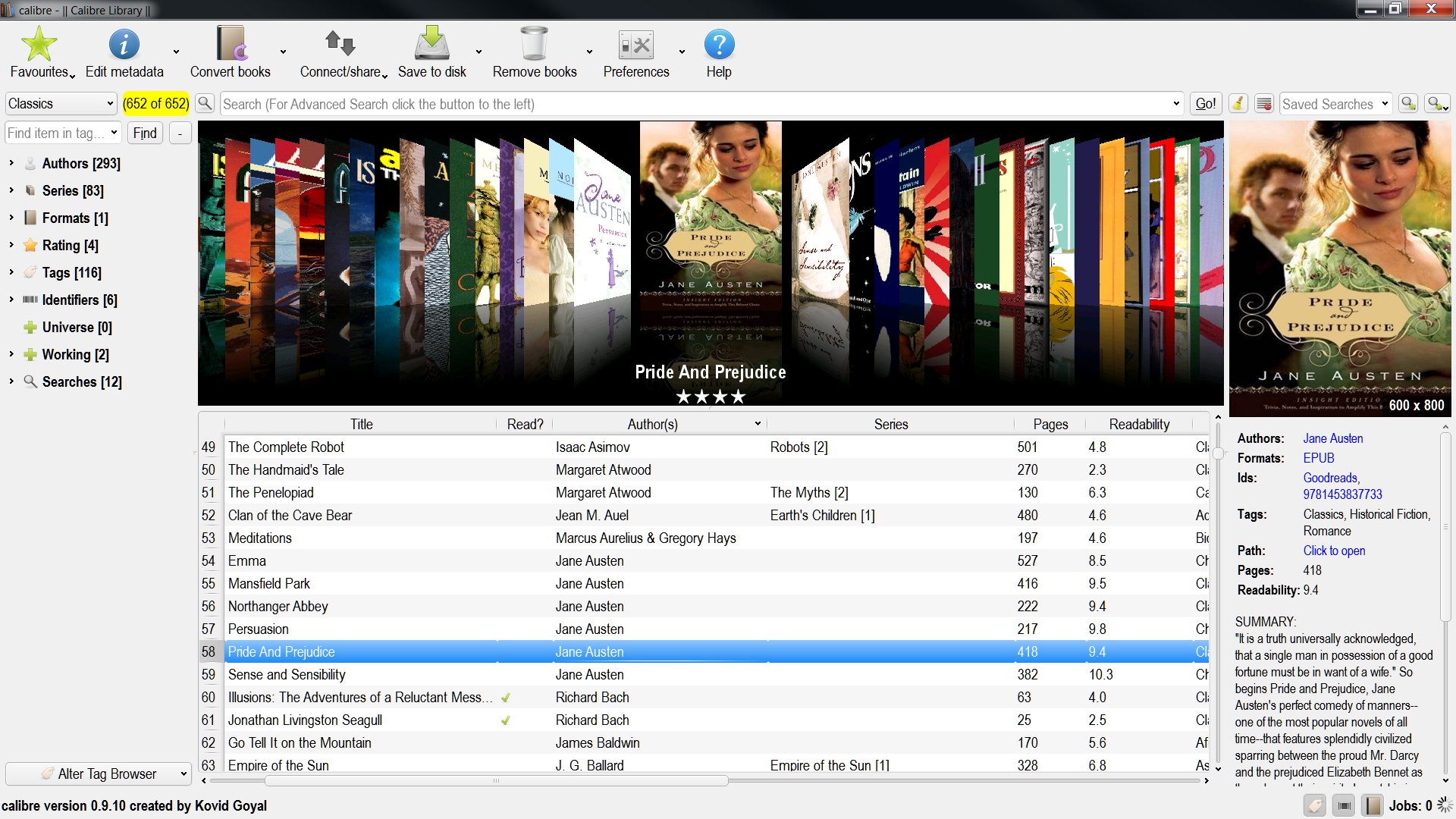Click the Edit metadata icon

pyautogui.click(x=124, y=45)
